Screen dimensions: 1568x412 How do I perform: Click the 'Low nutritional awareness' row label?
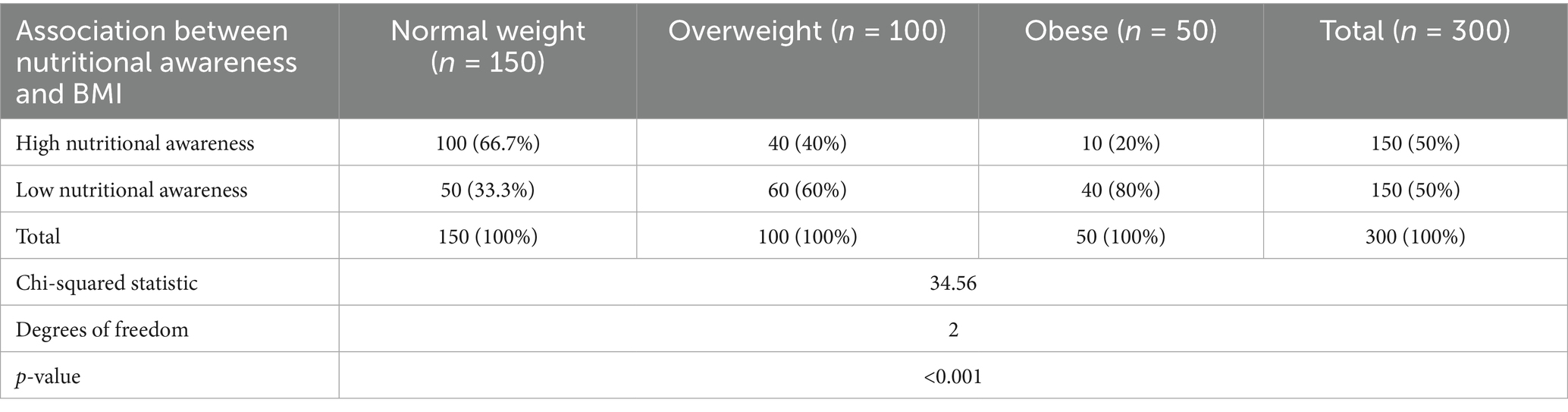[132, 190]
